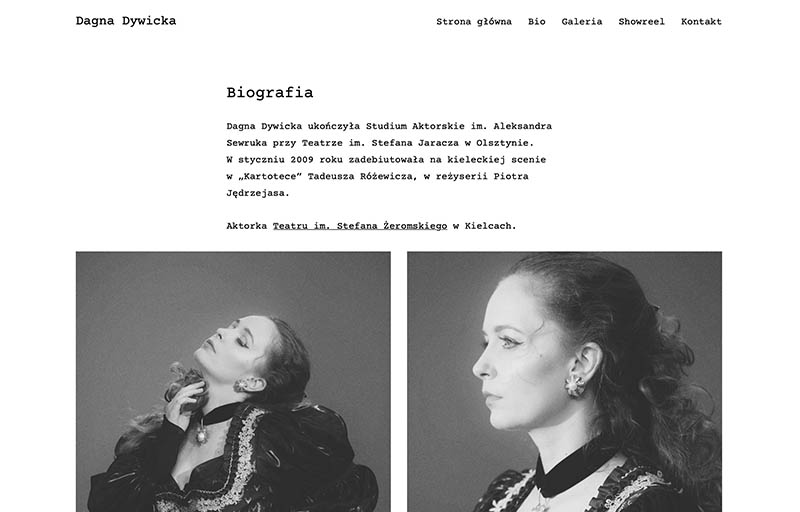
Task: Click the earring in the right portrait
Action: pyautogui.click(x=575, y=385)
